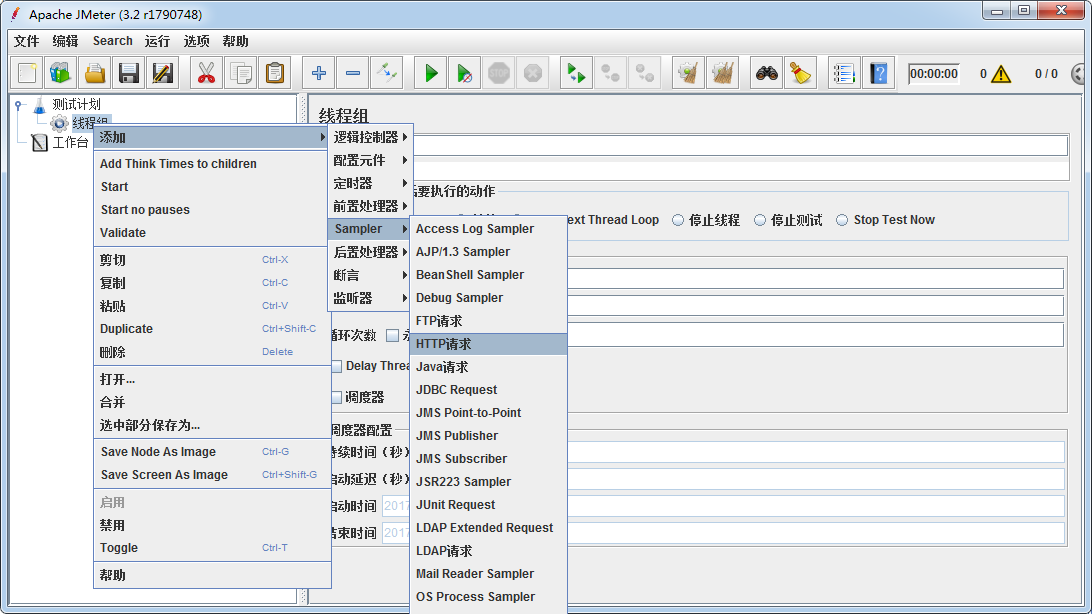
Task: Click the Clear All brooms icon
Action: (723, 73)
